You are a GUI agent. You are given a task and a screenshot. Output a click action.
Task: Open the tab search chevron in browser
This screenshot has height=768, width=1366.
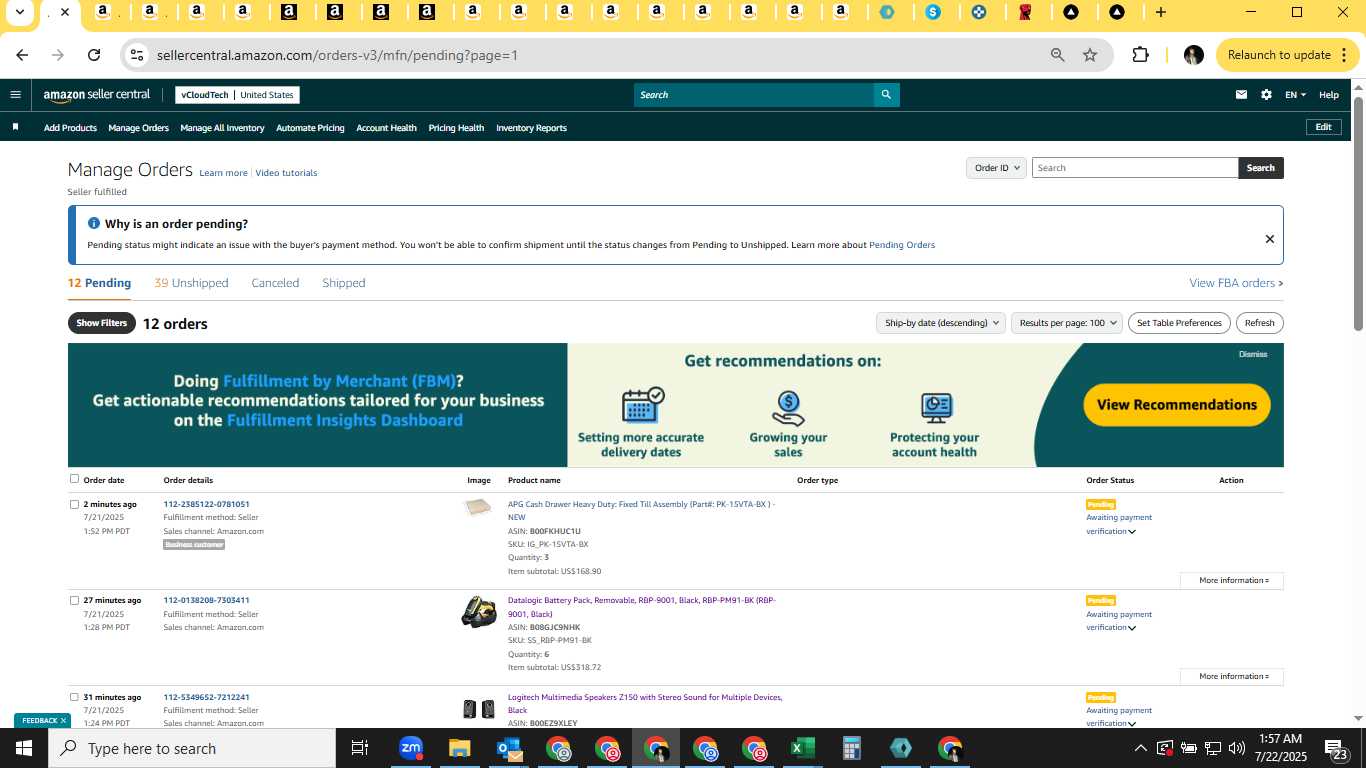tap(19, 12)
